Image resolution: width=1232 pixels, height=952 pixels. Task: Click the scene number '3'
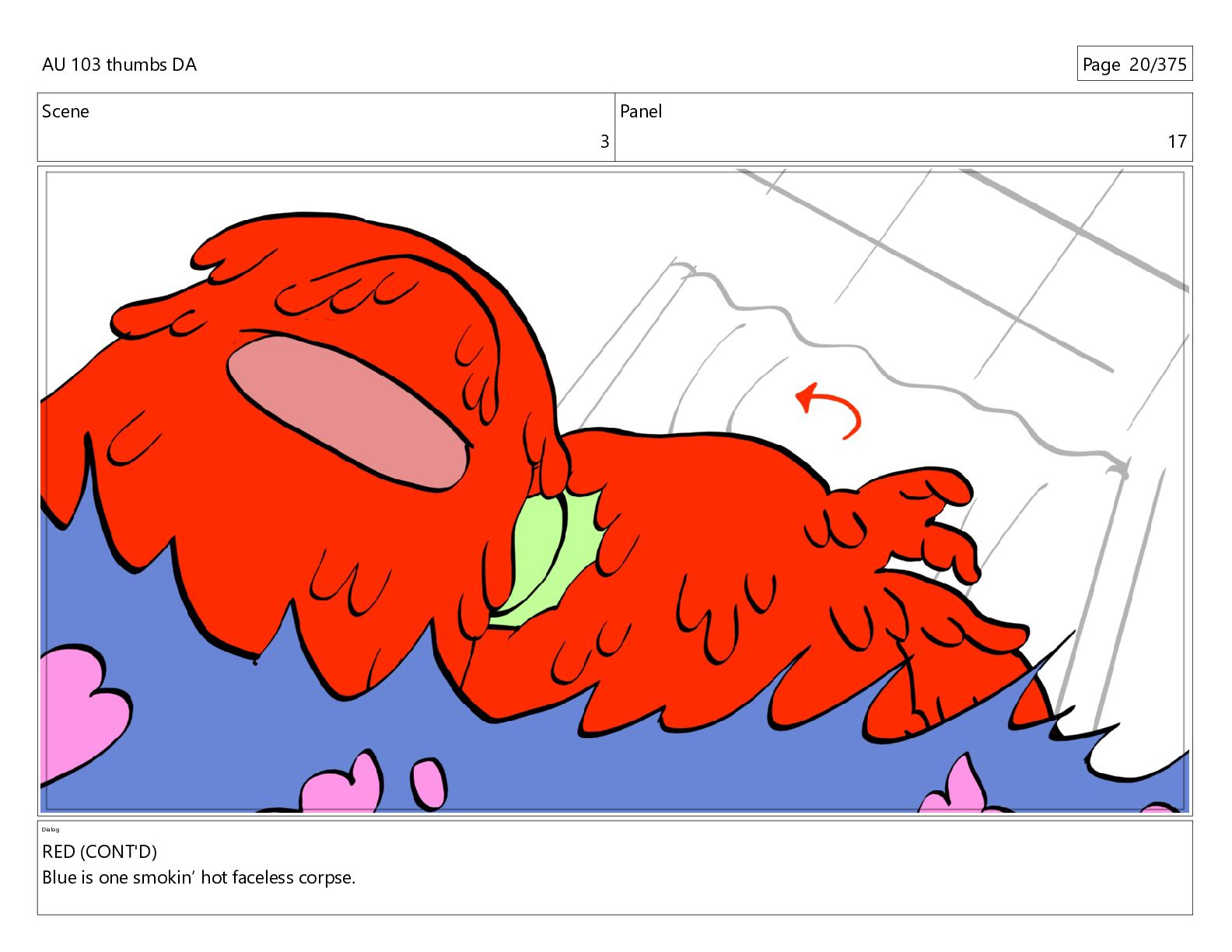tap(604, 142)
